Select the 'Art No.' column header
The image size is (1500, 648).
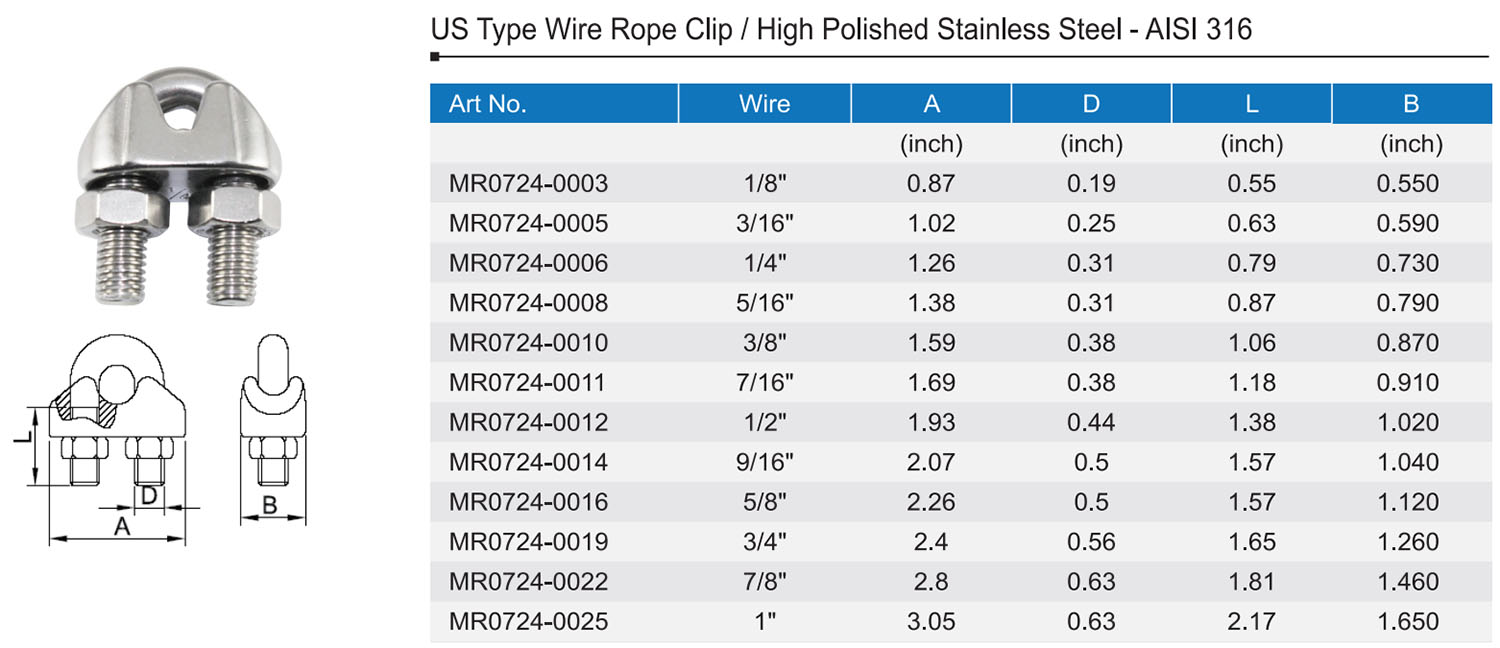488,104
